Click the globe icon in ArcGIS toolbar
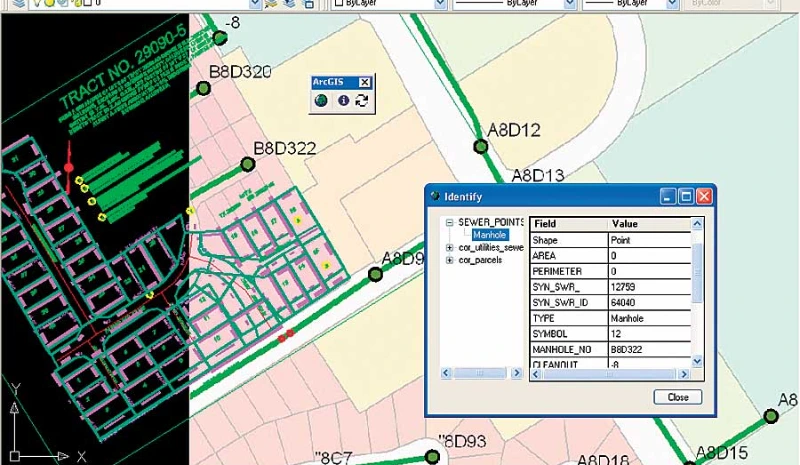The height and width of the screenshot is (465, 800). tap(322, 101)
